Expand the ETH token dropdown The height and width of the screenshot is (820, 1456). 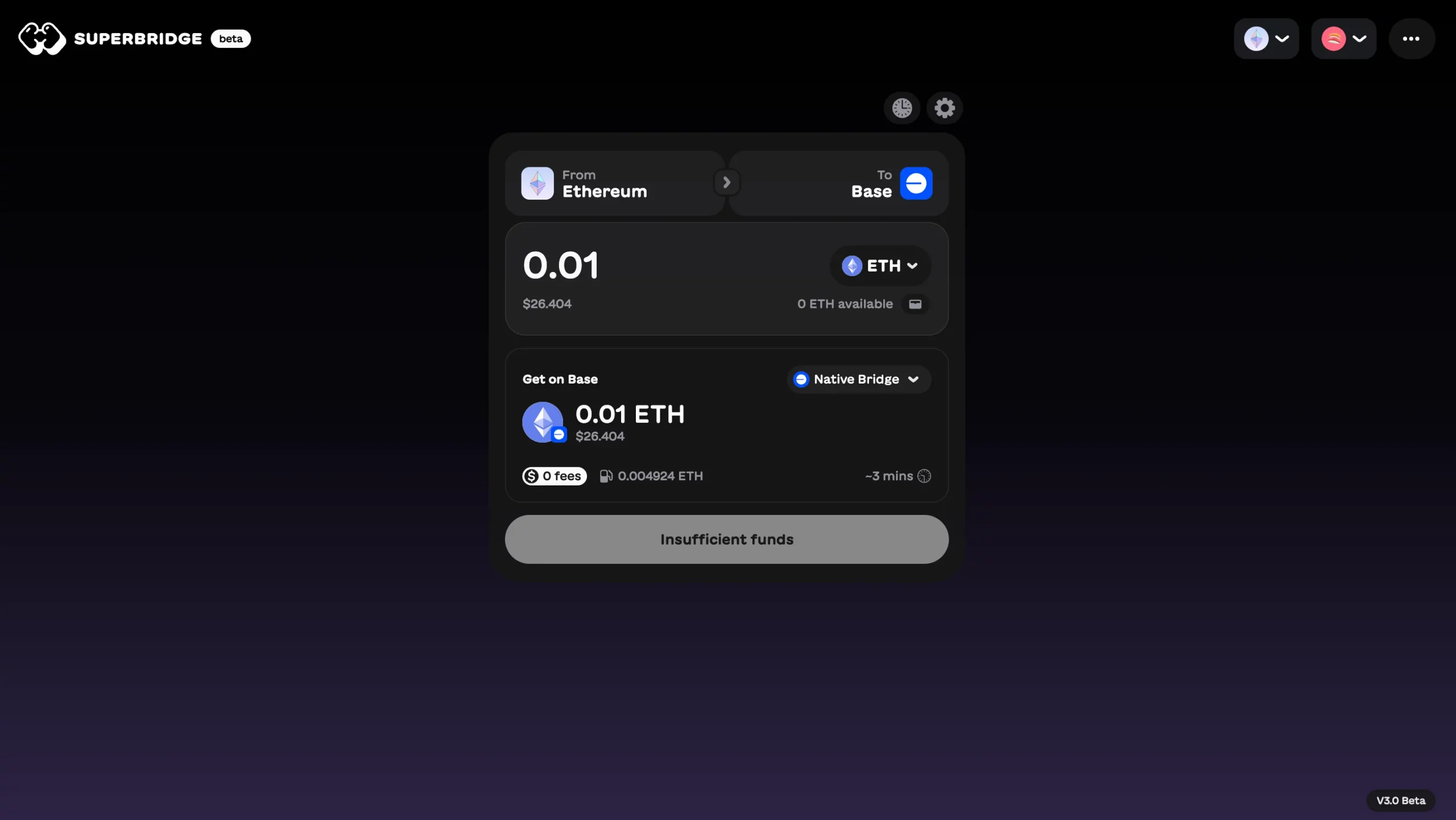880,266
